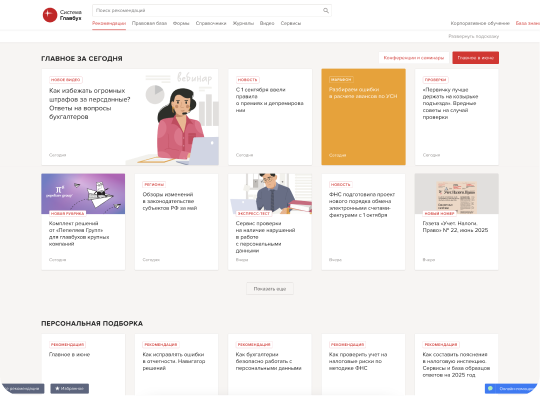Open the purple Pepeliaev Group thumbnail
Image resolution: width=540 pixels, height=396 pixels.
[x=83, y=194]
